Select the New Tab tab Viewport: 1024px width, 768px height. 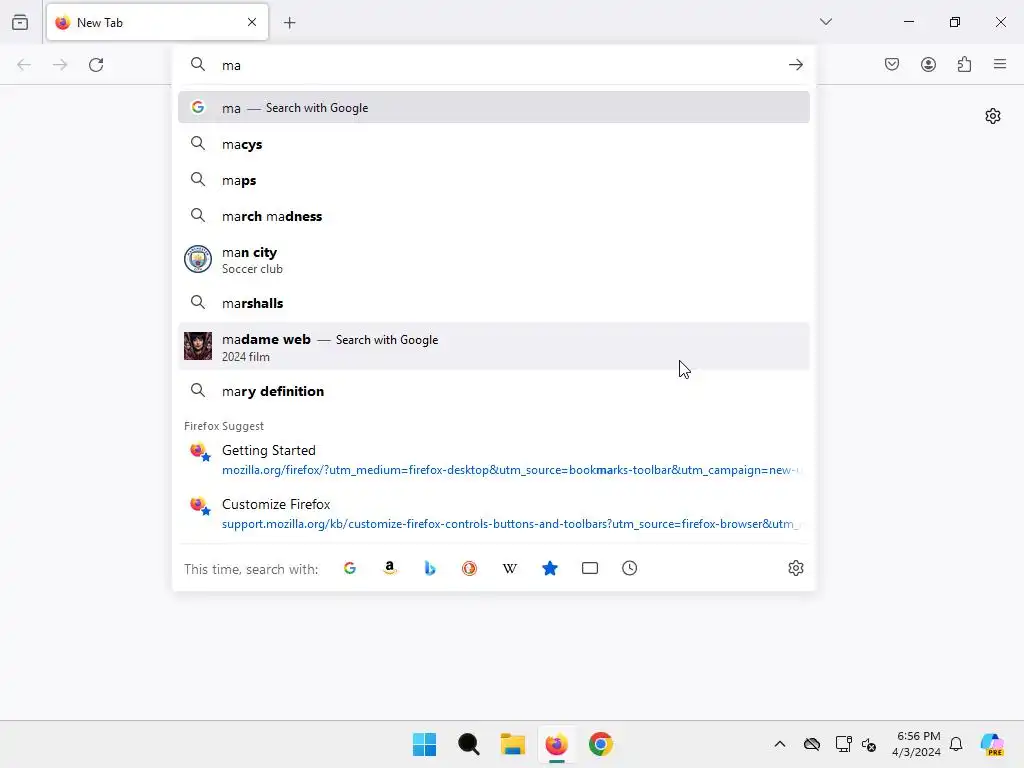pos(157,22)
